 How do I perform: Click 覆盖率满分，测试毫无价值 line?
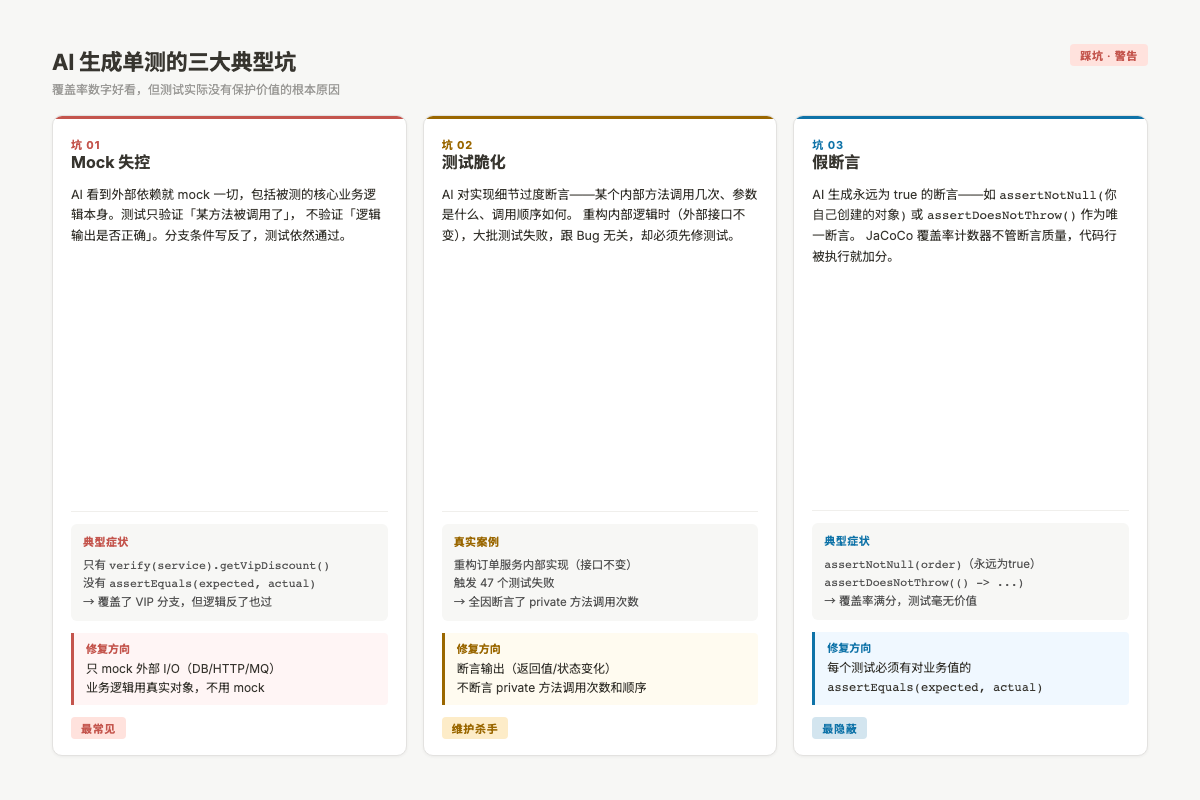pyautogui.click(x=900, y=601)
